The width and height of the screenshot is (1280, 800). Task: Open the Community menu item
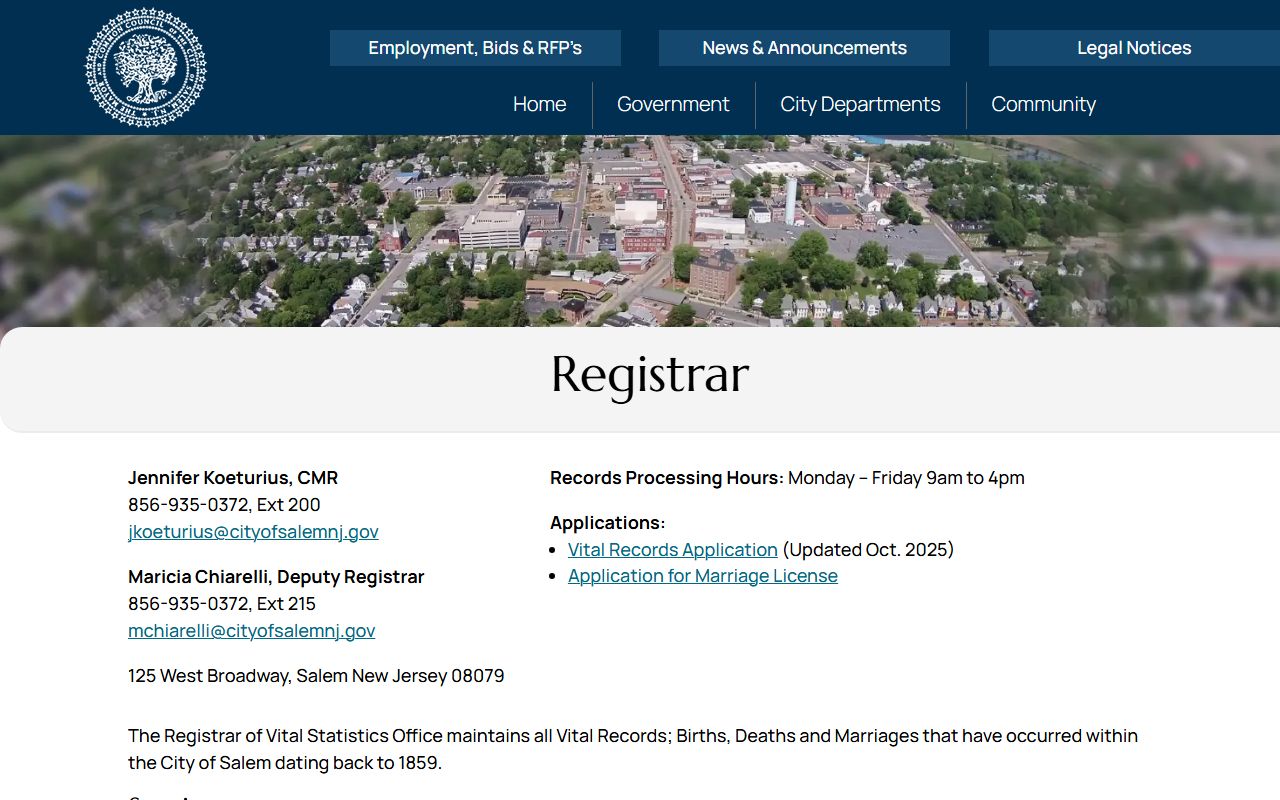(x=1043, y=104)
